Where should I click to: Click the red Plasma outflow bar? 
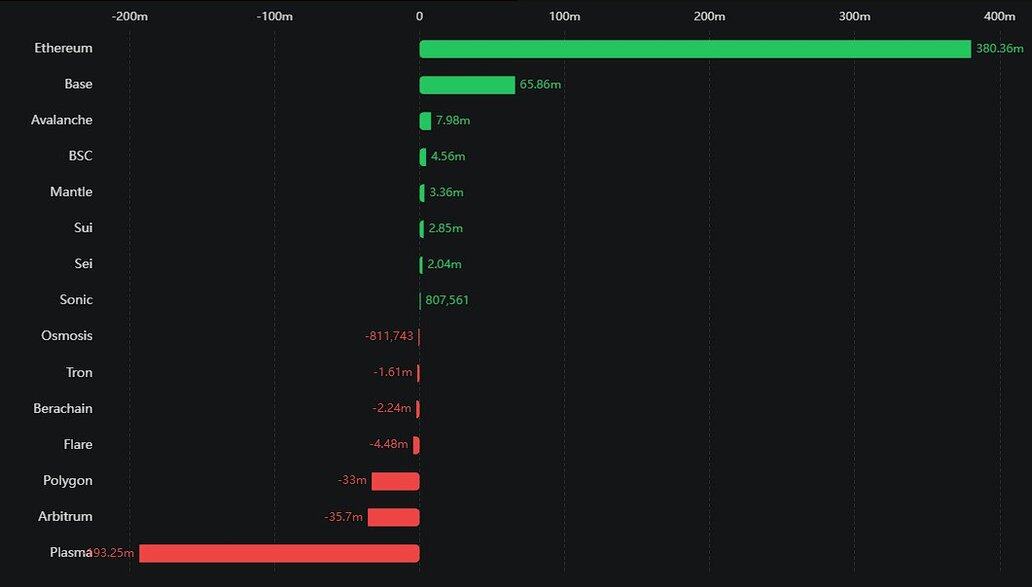[x=279, y=553]
